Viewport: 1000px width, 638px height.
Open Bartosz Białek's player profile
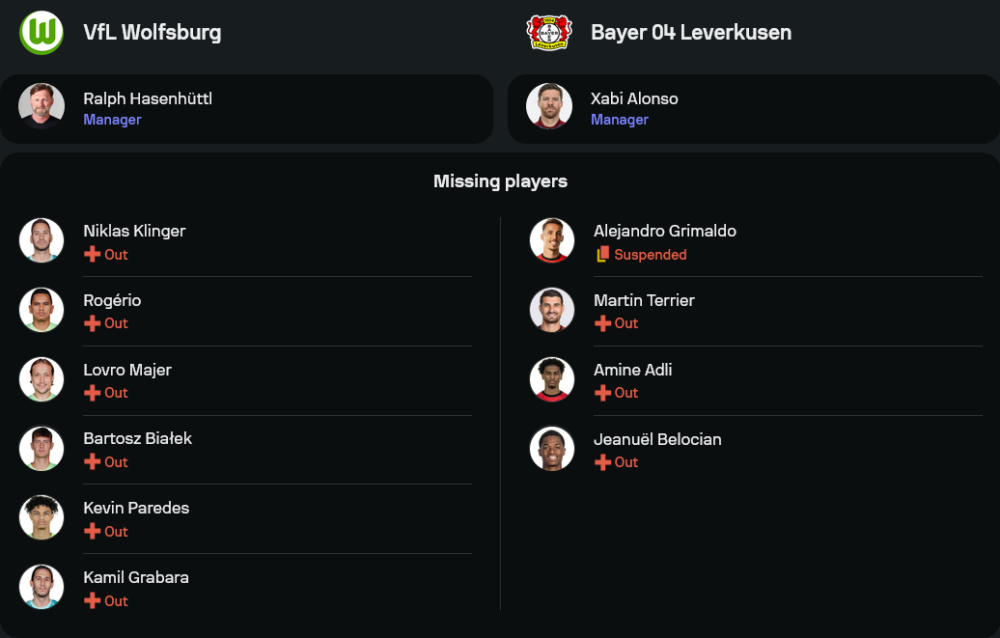pyautogui.click(x=137, y=438)
